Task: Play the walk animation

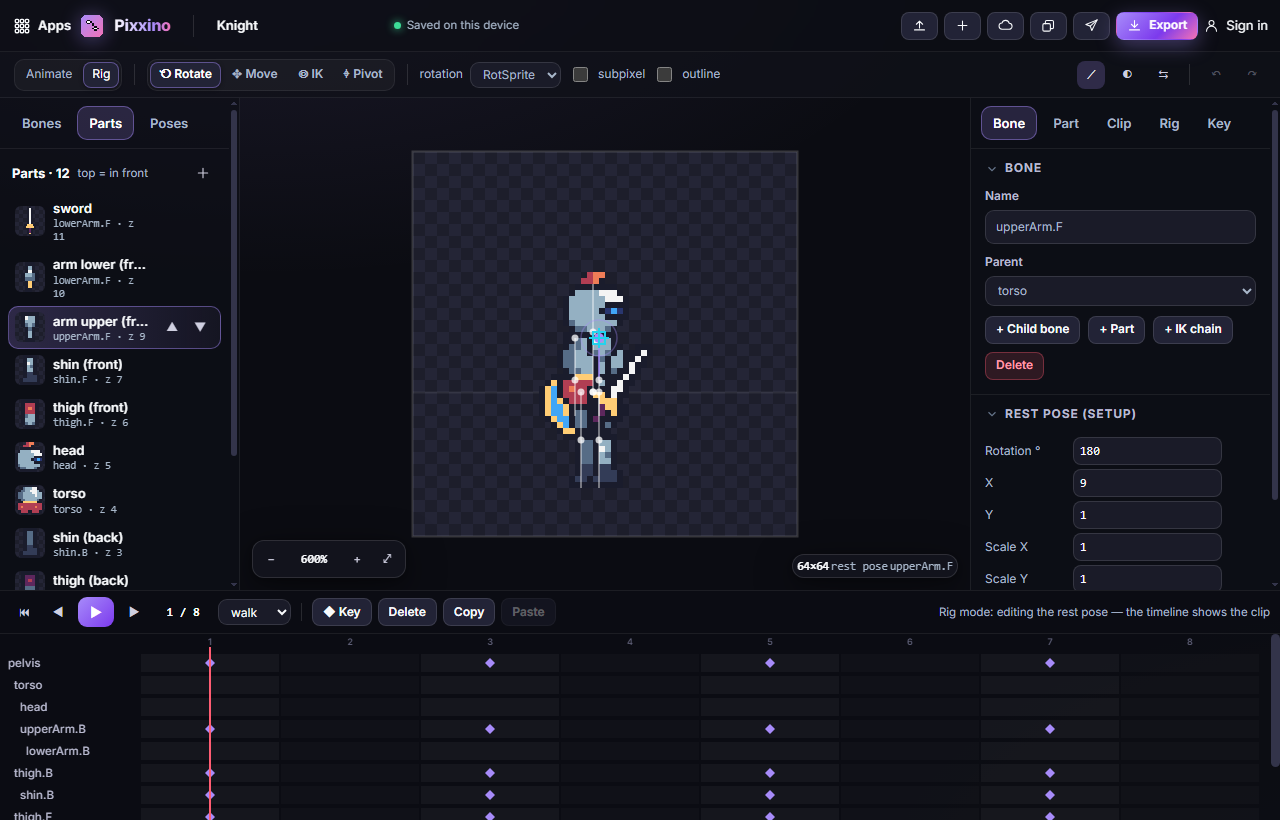Action: (96, 612)
